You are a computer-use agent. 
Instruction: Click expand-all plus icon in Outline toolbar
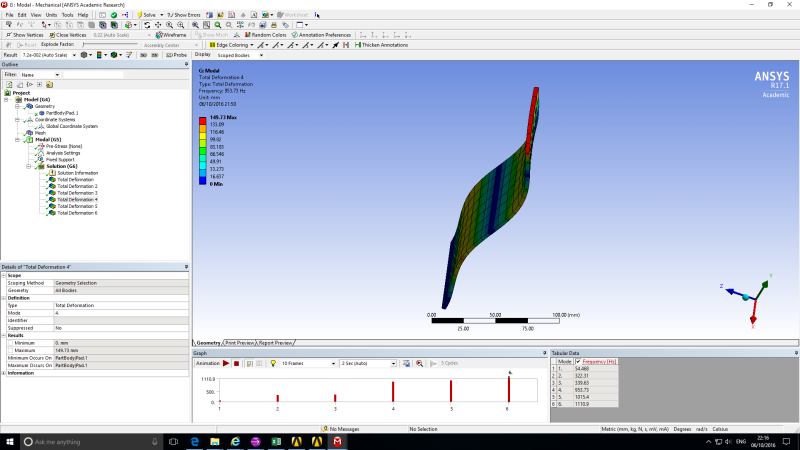(39, 84)
